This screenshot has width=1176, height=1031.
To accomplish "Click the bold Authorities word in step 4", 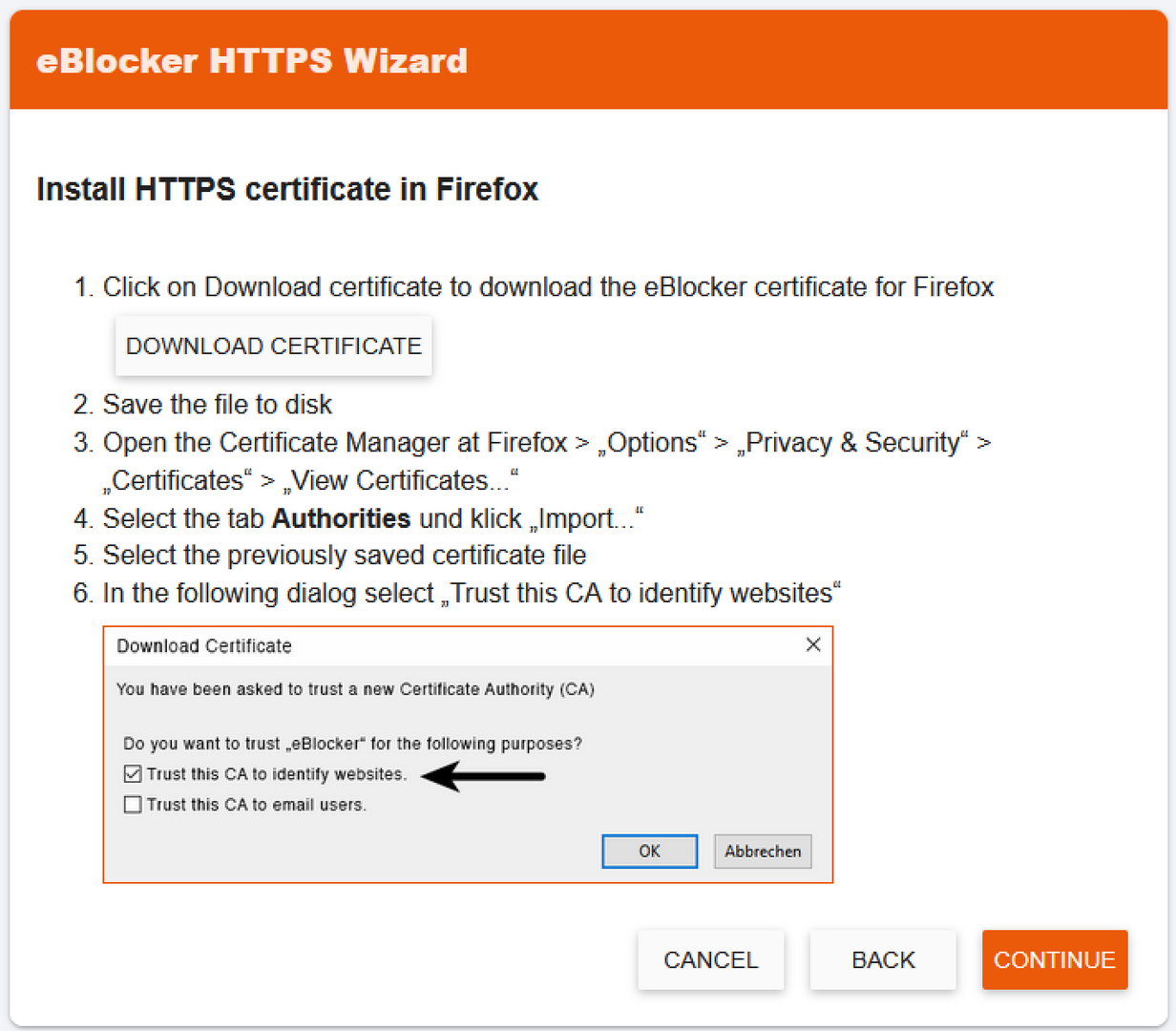I will 341,518.
